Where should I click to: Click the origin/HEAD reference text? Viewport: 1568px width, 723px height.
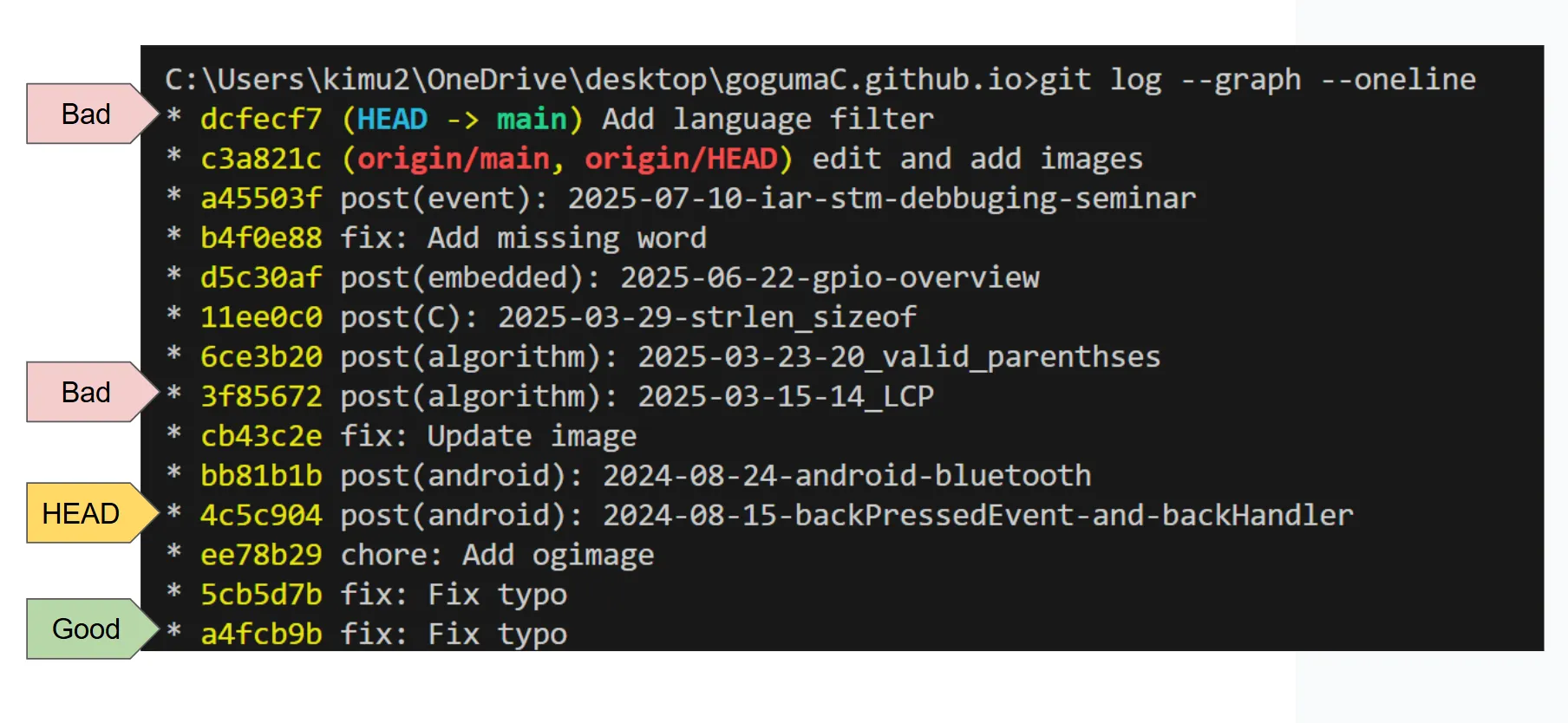[x=681, y=159]
